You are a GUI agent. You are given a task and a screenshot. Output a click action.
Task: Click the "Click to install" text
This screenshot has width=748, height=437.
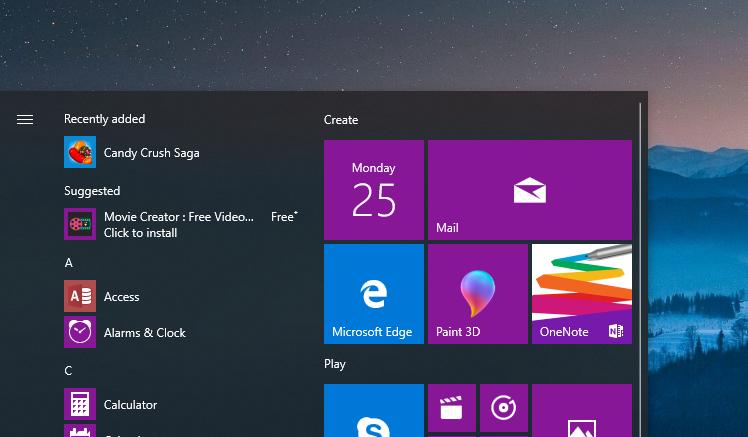pos(140,233)
